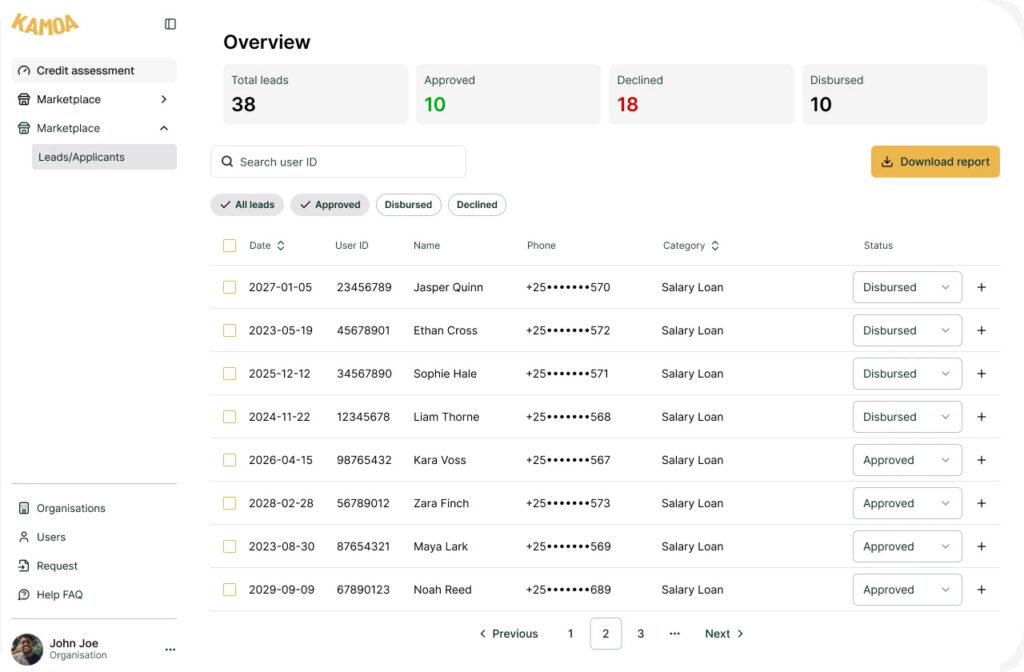Screen dimensions: 1024x672
Task: Click the Kamoa logo
Action: (x=45, y=24)
